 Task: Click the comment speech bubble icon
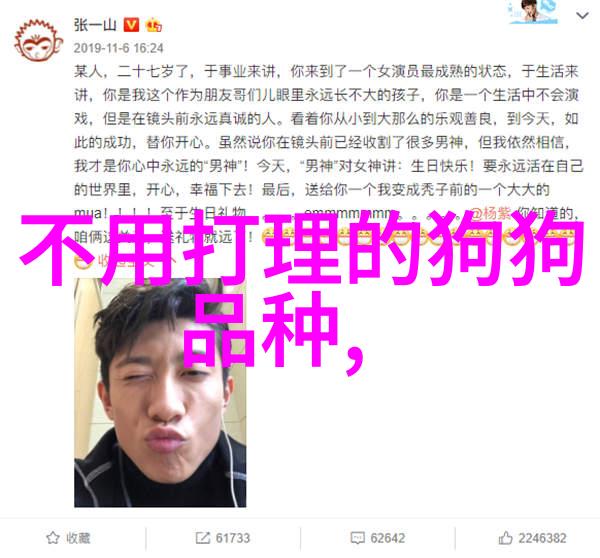click(357, 538)
